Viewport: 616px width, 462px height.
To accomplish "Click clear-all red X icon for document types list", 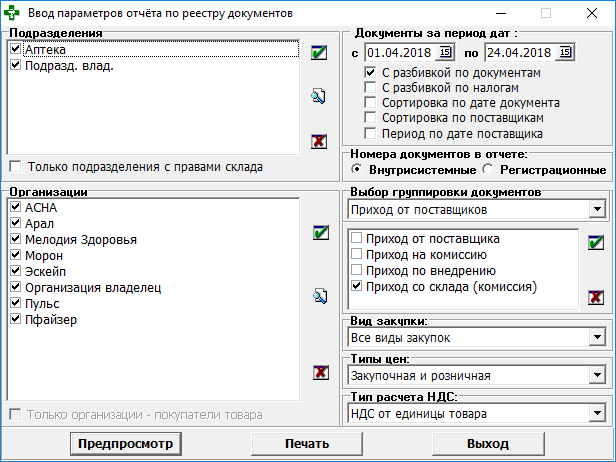I will coord(596,297).
